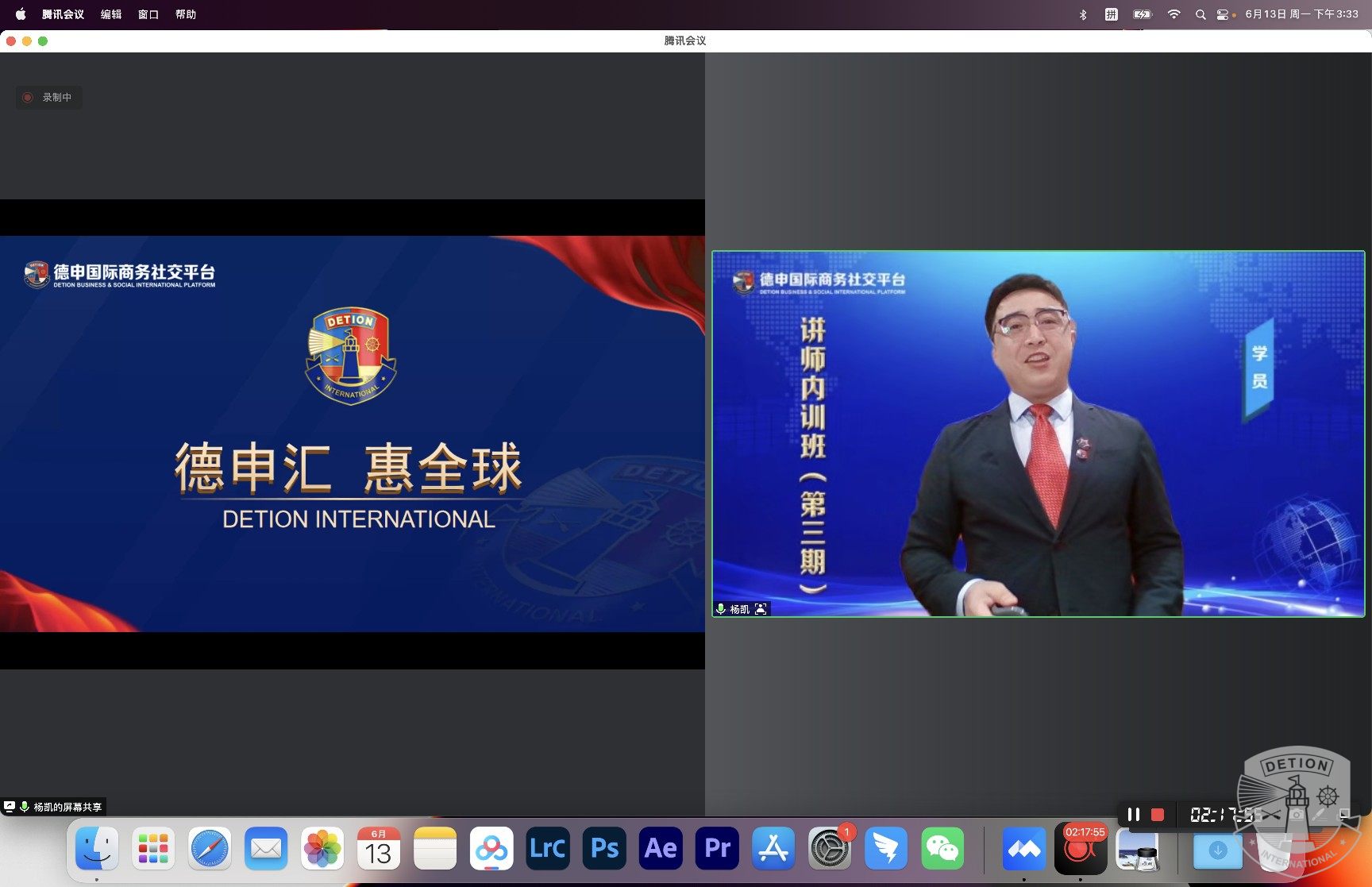The height and width of the screenshot is (887, 1372).
Task: Select the 杨凯 speaker video tile
Action: (x=1039, y=434)
